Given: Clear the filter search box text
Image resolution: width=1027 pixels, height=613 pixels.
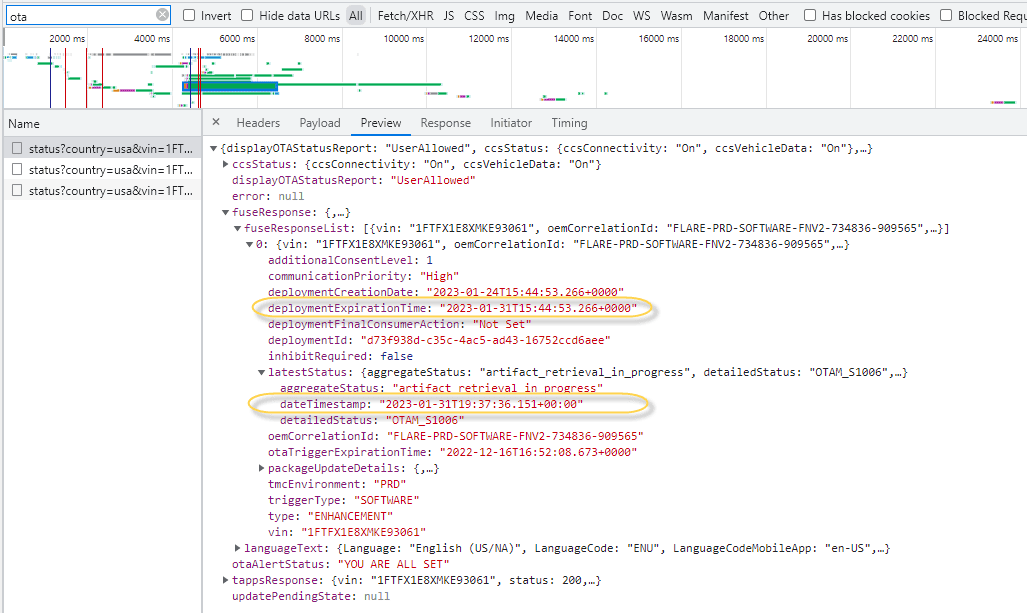Looking at the screenshot, I should pyautogui.click(x=163, y=15).
